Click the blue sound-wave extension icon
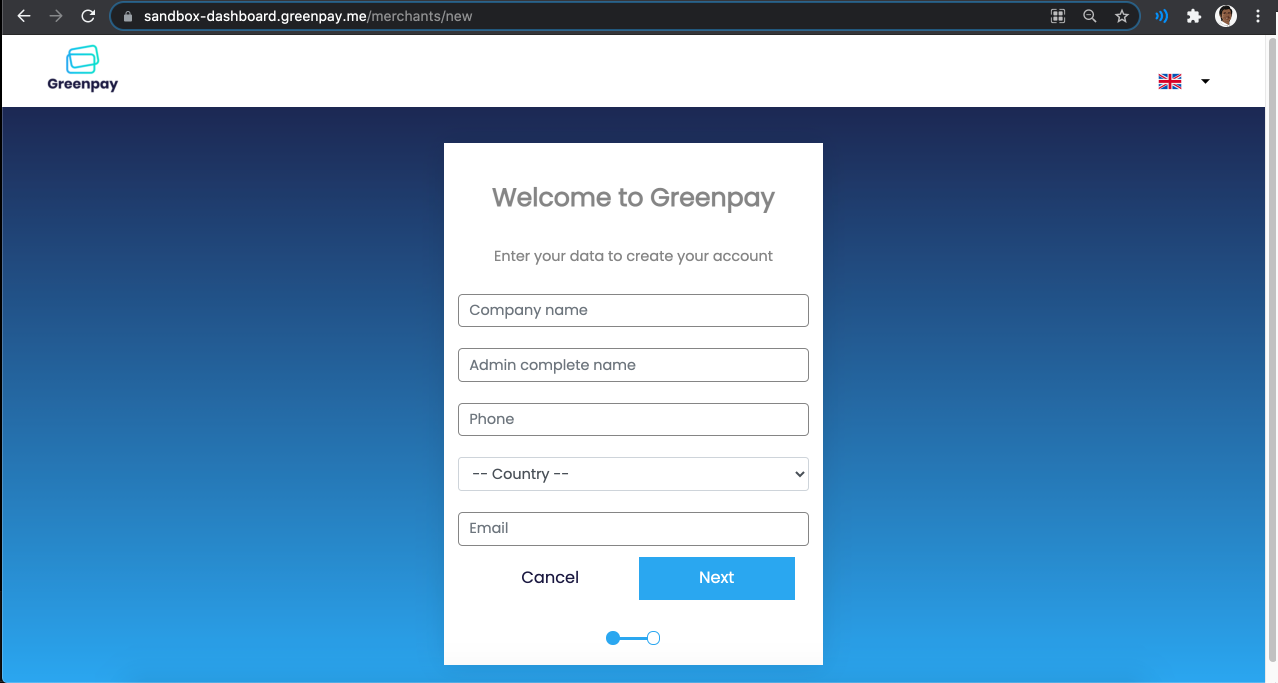The height and width of the screenshot is (683, 1278). [x=1161, y=16]
